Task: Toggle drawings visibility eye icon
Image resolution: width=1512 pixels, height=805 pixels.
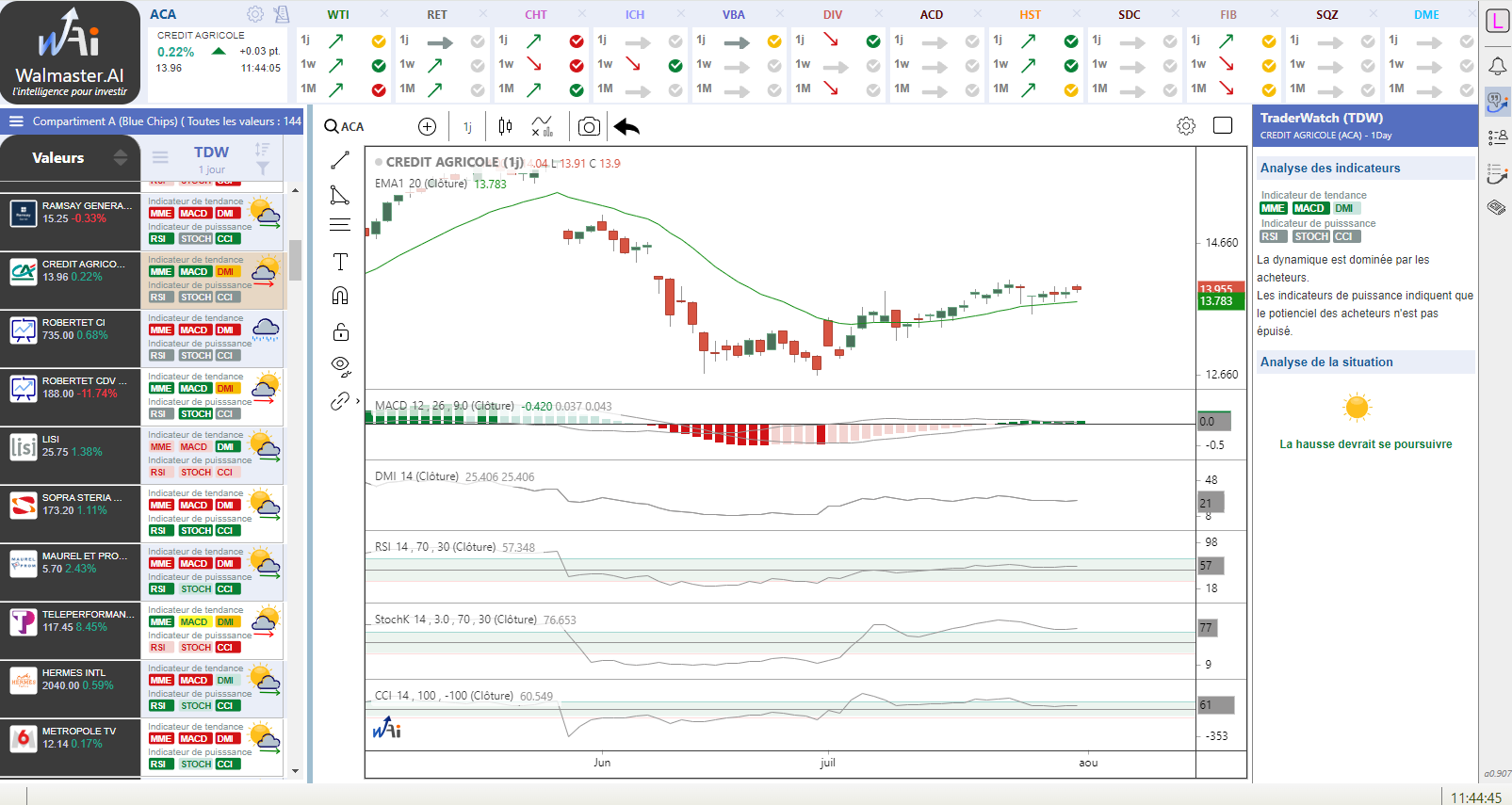Action: pos(340,365)
